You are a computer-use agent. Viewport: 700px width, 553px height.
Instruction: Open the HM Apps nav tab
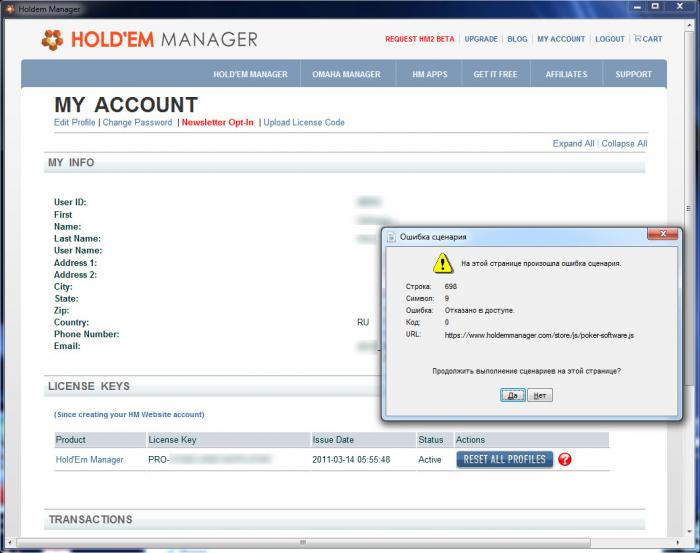(x=429, y=74)
